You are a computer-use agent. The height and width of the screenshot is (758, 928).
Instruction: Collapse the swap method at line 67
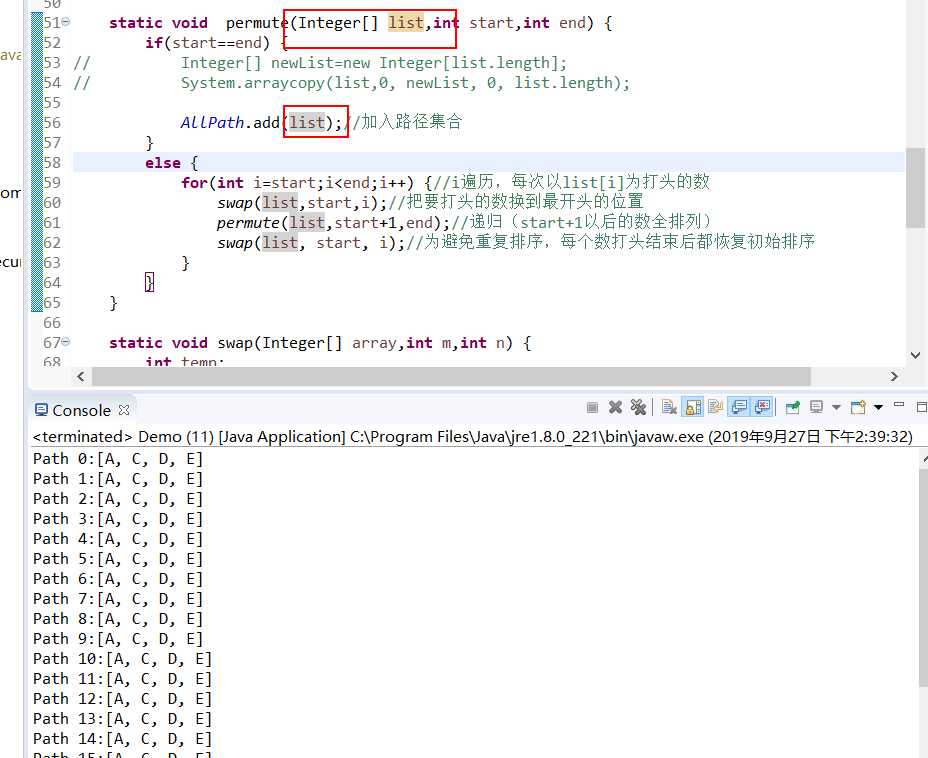coord(66,341)
